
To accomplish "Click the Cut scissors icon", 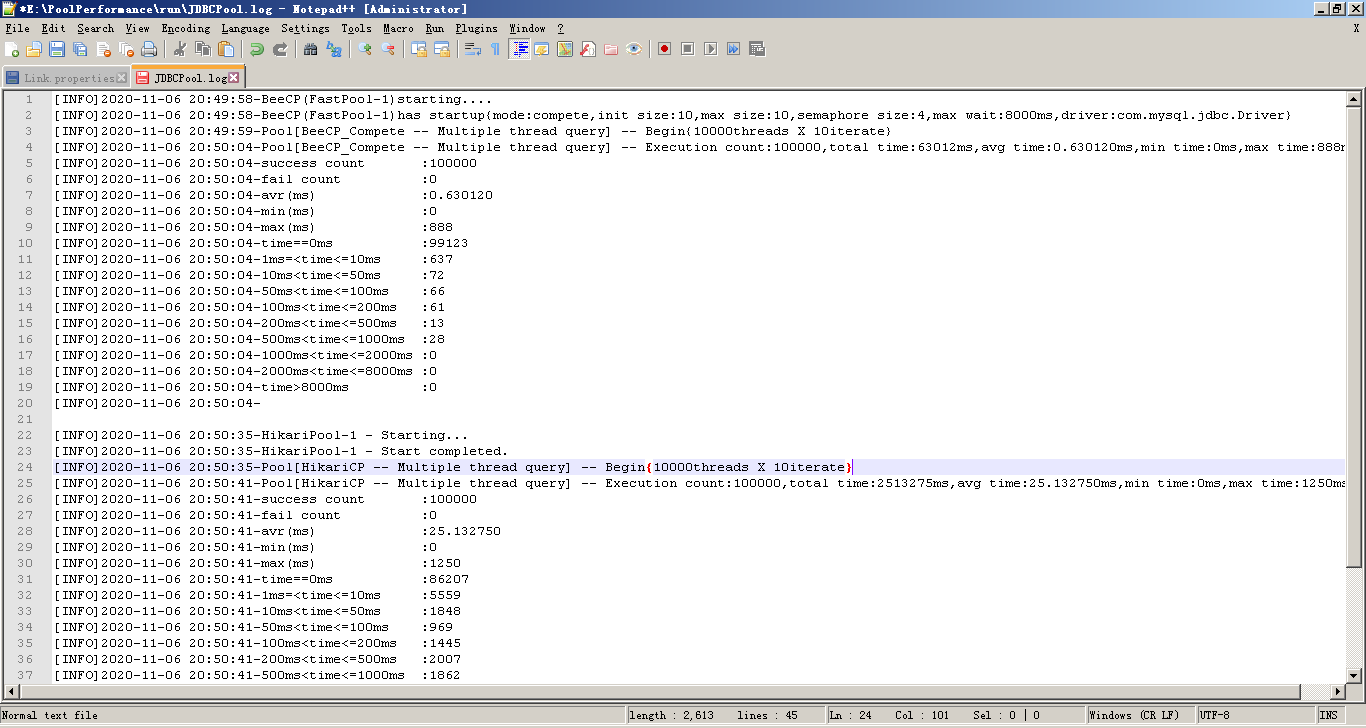I will (180, 49).
